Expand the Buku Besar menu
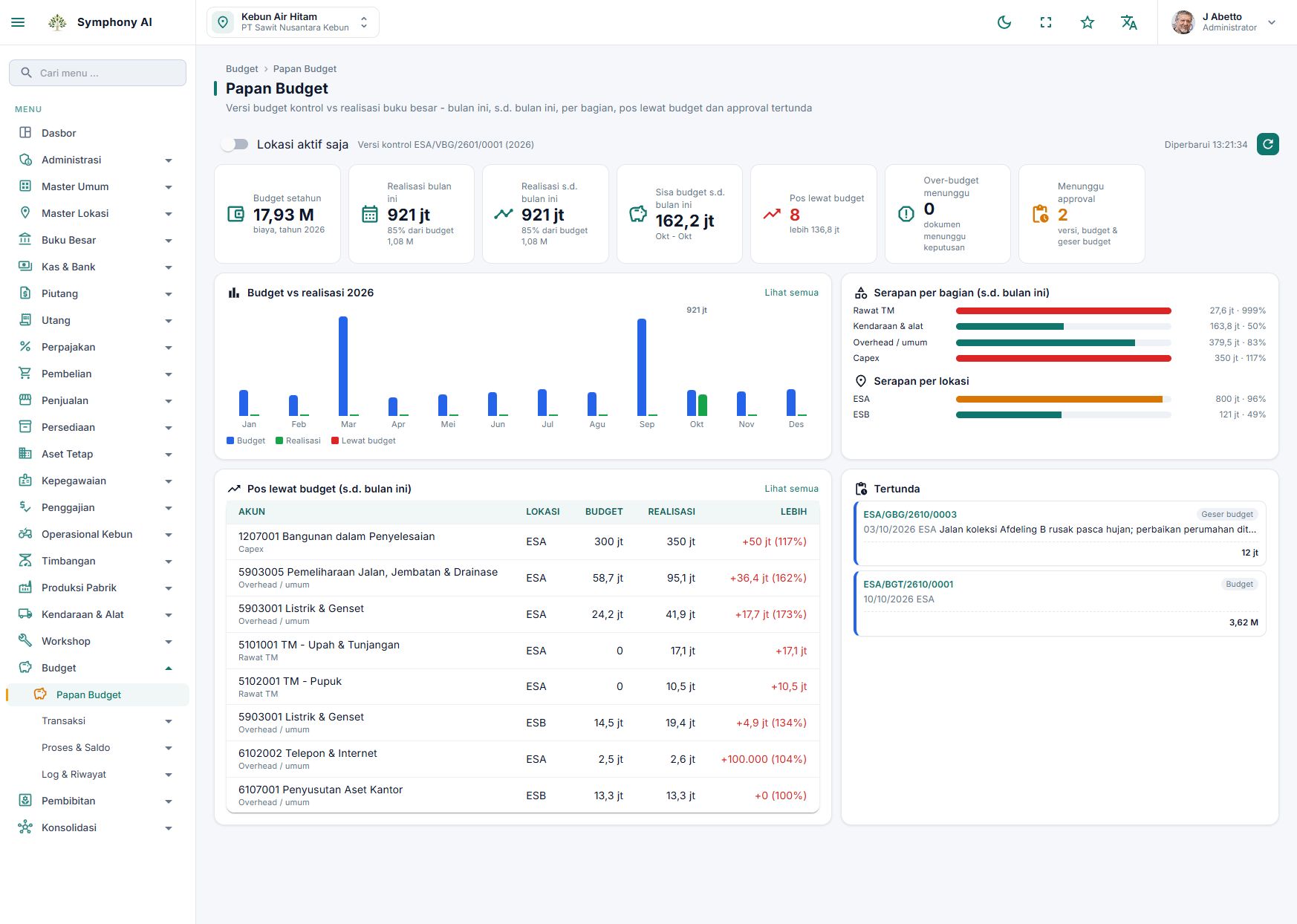 tap(97, 240)
